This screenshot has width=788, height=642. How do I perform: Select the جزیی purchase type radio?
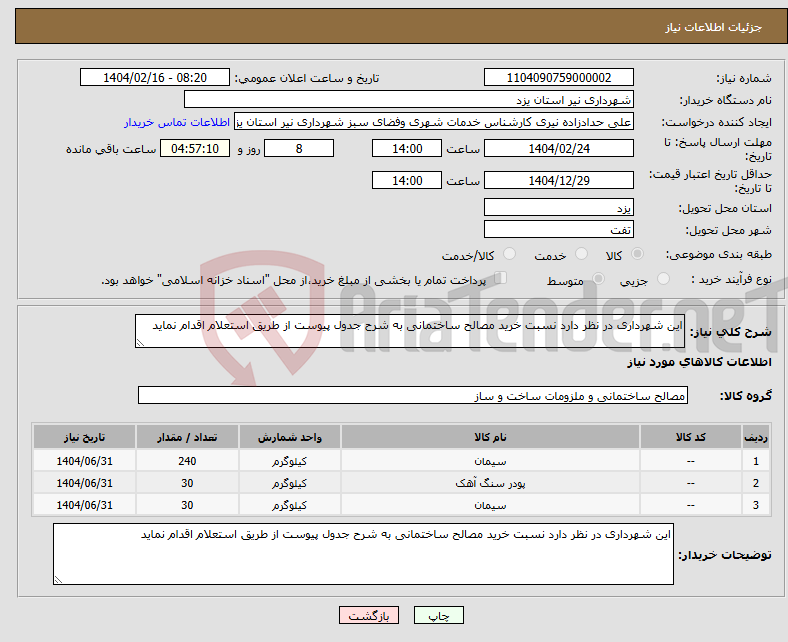tap(663, 279)
